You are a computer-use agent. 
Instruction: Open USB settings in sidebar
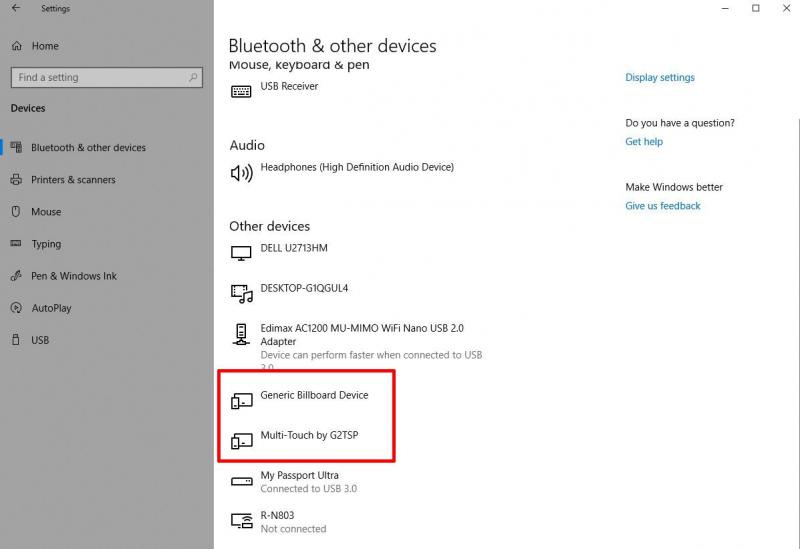[x=40, y=340]
